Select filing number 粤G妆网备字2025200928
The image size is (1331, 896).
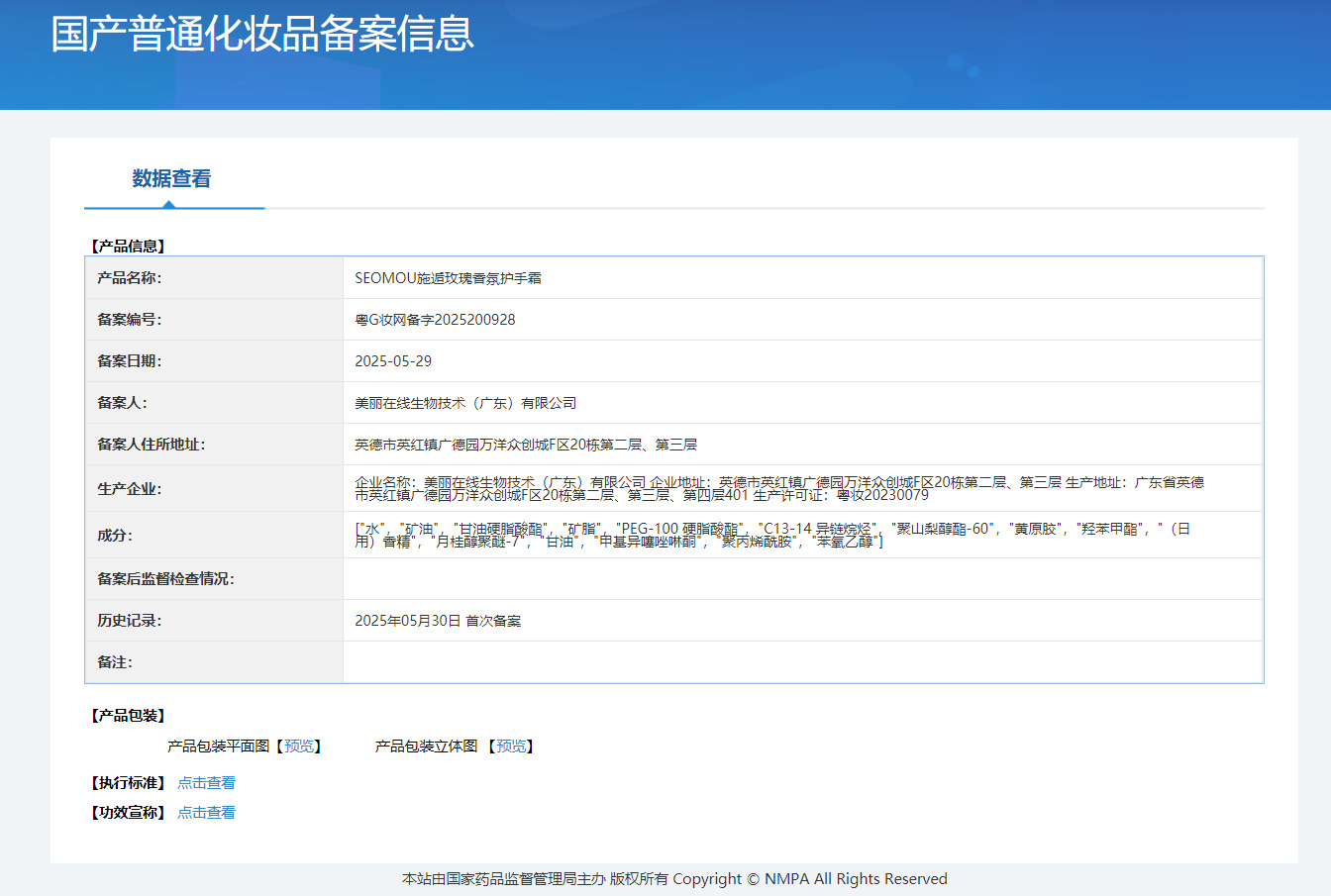(x=435, y=320)
